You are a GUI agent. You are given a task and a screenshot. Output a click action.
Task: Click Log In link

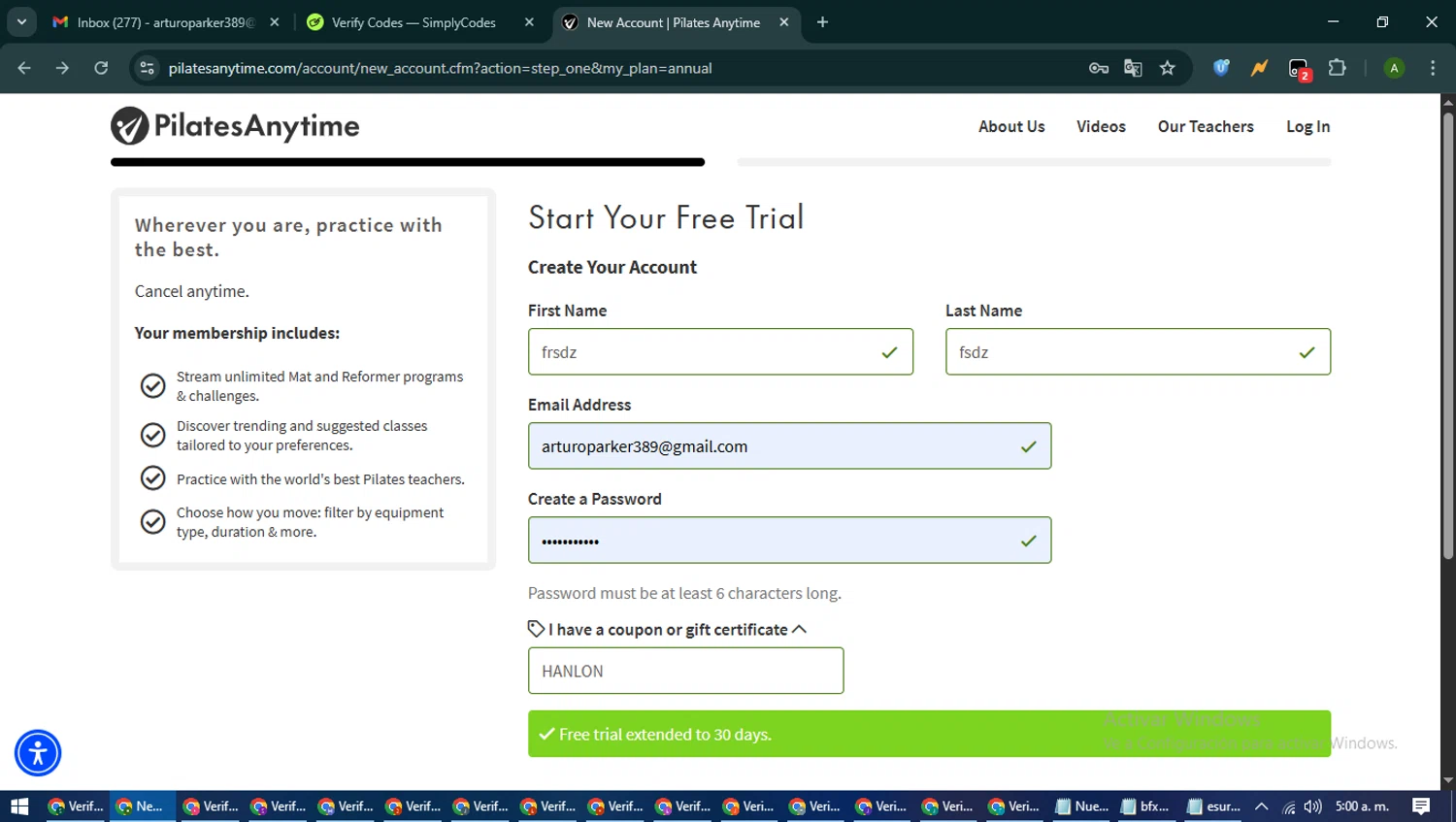coord(1307,126)
